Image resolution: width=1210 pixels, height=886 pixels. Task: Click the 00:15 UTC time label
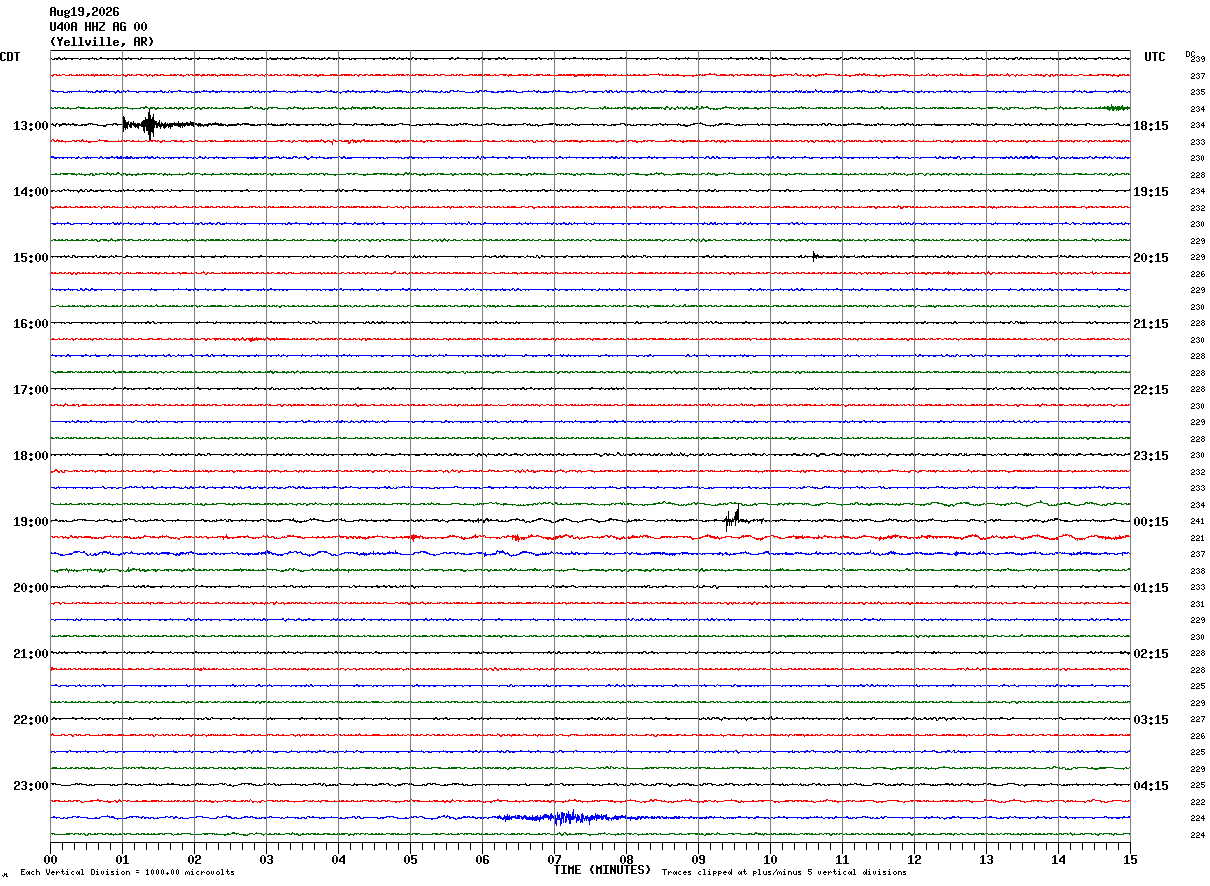pyautogui.click(x=1151, y=522)
